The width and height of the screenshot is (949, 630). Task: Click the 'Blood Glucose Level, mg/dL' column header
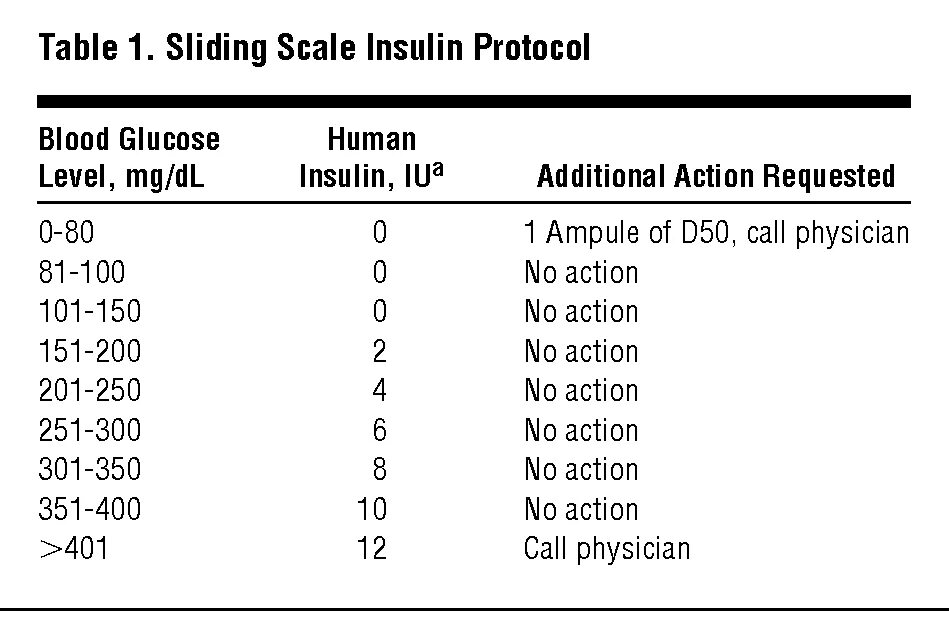click(x=129, y=156)
